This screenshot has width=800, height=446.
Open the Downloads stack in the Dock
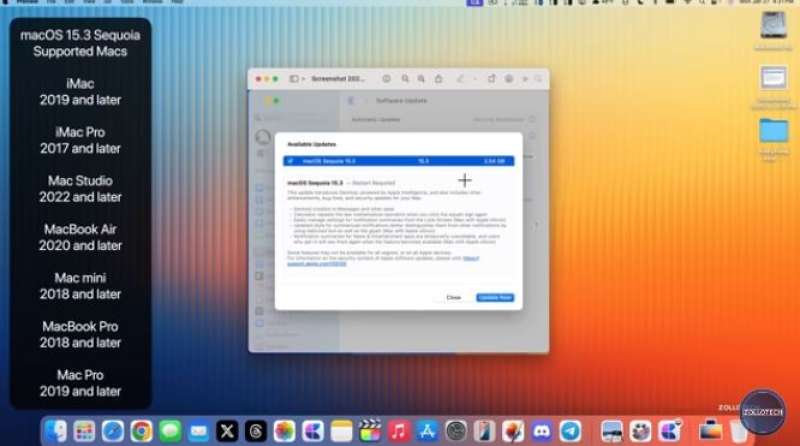(710, 432)
